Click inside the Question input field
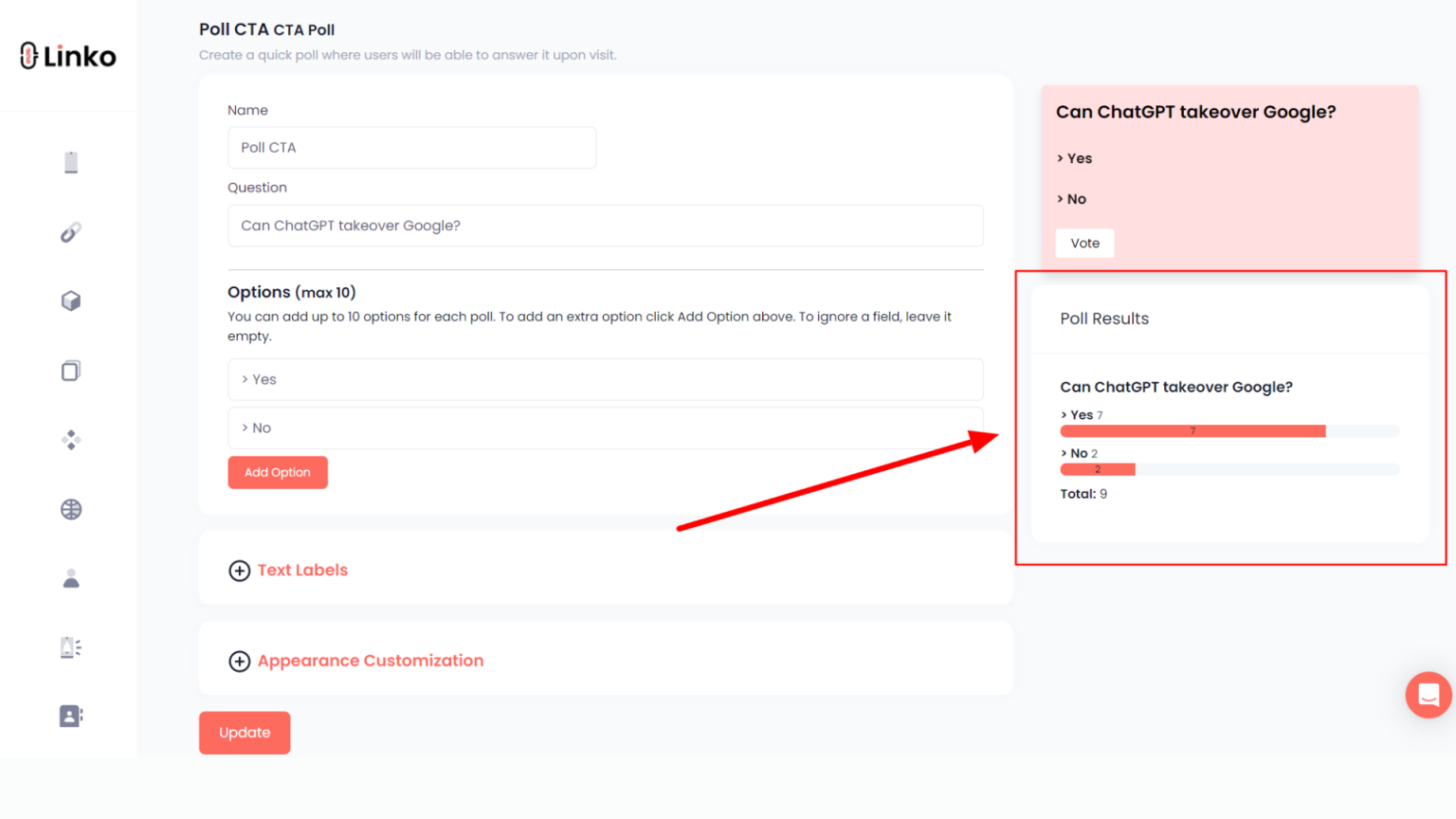1456x819 pixels. pyautogui.click(x=606, y=226)
